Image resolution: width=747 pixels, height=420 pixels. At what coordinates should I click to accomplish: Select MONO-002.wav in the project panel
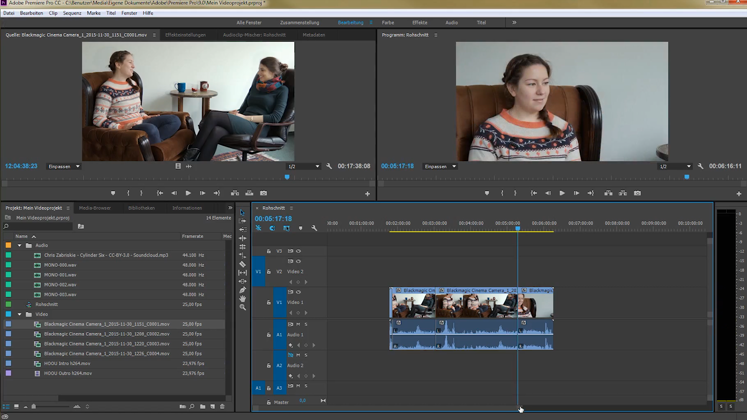[58, 285]
